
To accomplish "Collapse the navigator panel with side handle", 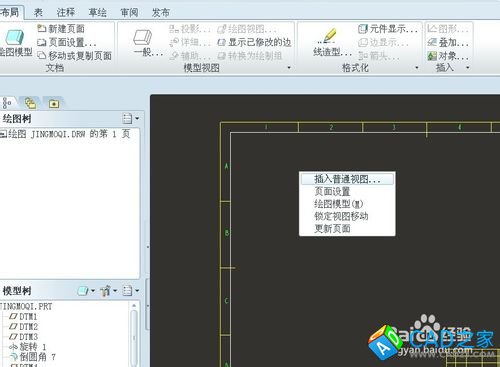I will click(x=147, y=247).
